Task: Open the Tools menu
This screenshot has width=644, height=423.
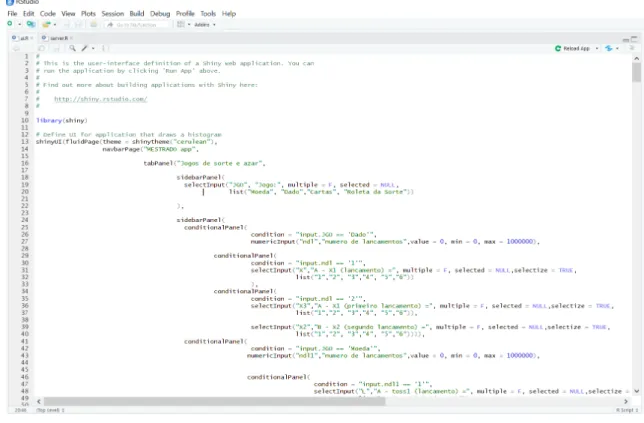Action: pyautogui.click(x=208, y=14)
